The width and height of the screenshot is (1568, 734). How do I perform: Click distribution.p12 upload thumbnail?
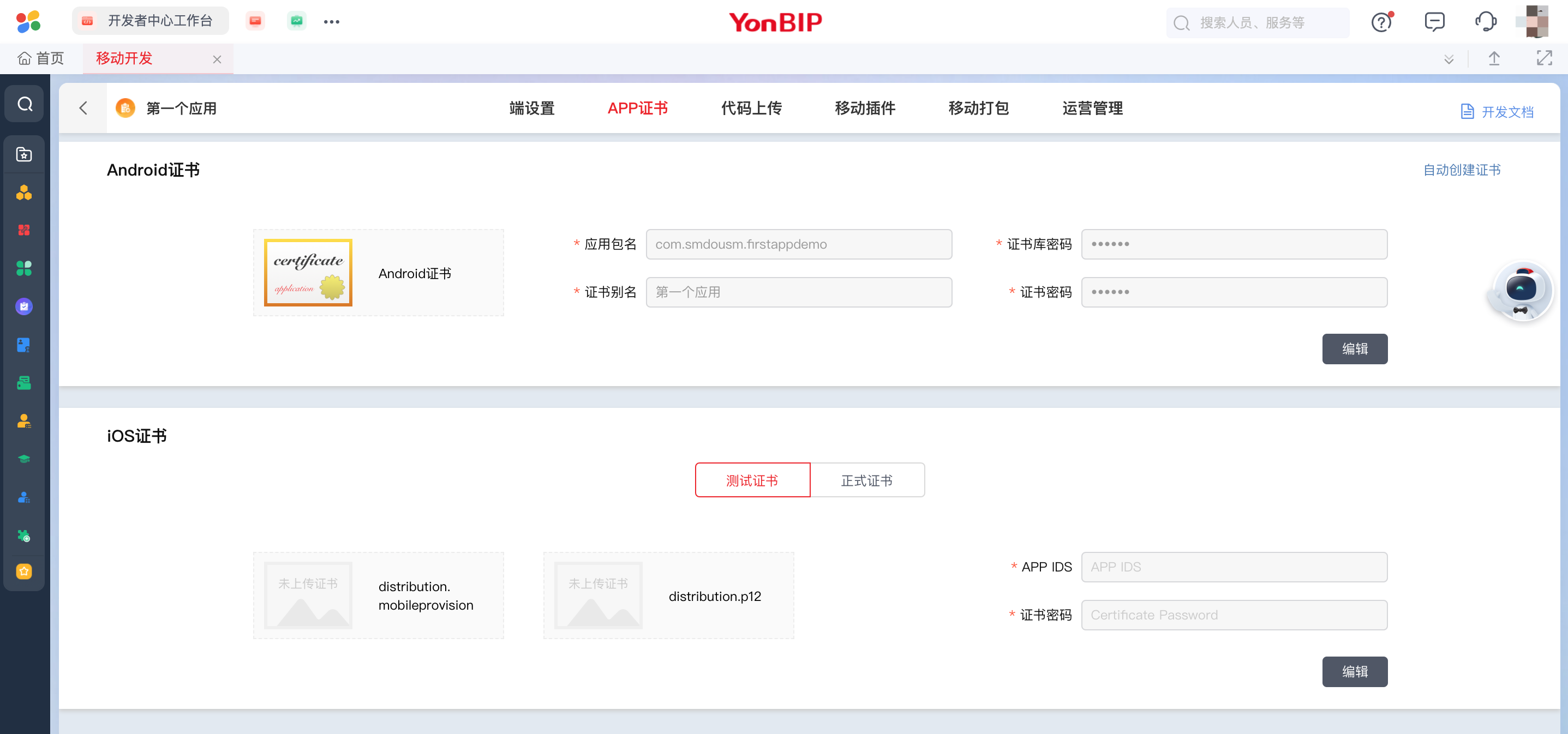[598, 595]
